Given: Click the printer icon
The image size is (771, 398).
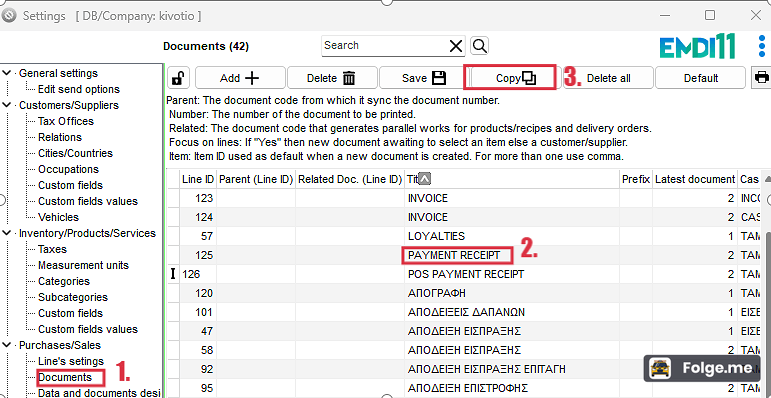Looking at the screenshot, I should point(762,78).
